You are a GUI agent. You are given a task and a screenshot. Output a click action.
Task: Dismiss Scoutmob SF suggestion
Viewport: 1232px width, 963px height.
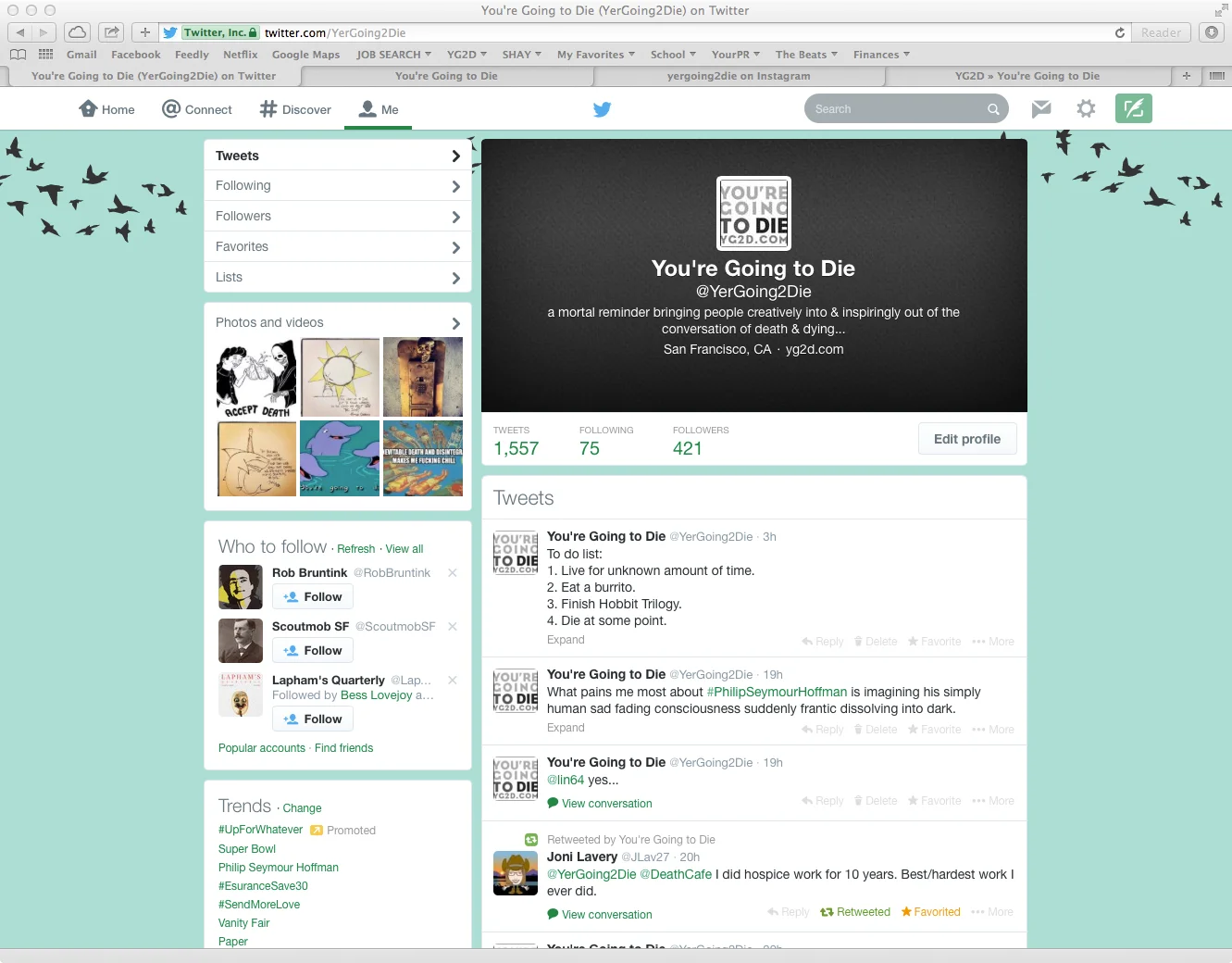453,627
